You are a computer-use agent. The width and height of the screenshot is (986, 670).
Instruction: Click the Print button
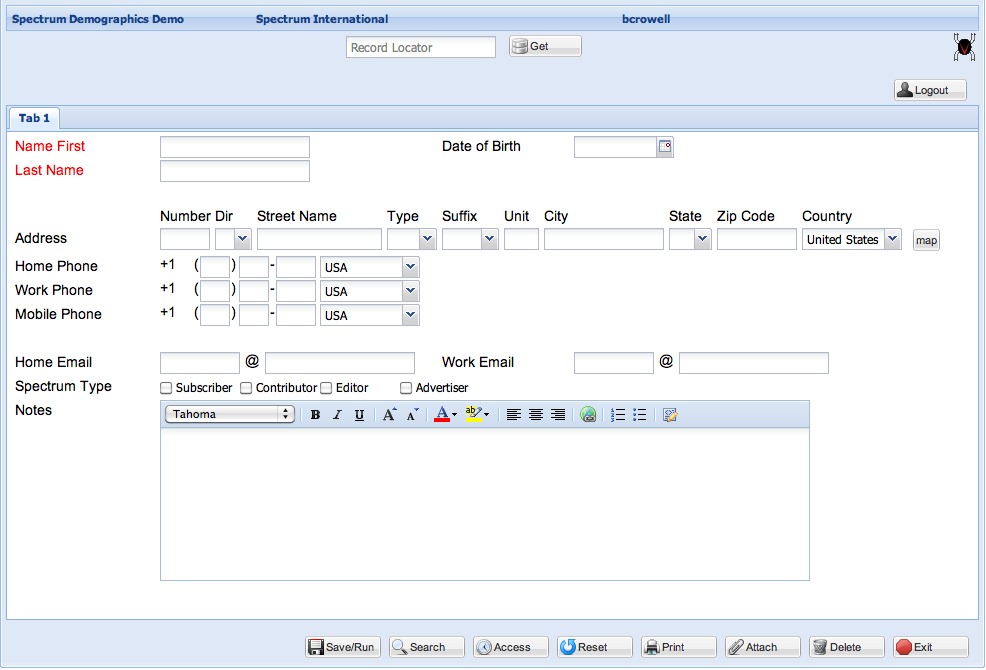pyautogui.click(x=679, y=647)
